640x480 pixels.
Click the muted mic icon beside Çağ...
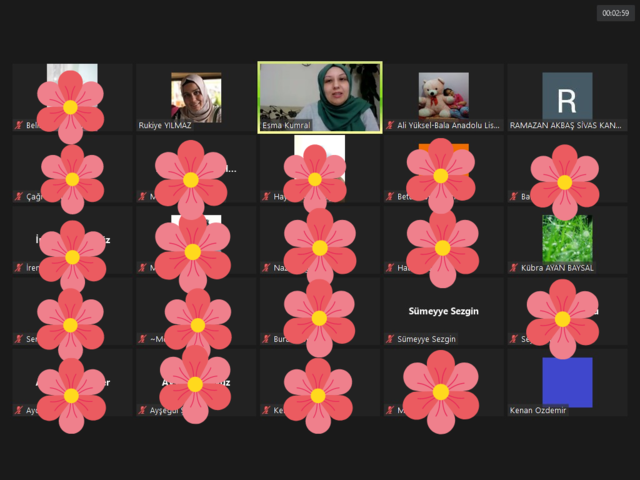click(x=18, y=196)
